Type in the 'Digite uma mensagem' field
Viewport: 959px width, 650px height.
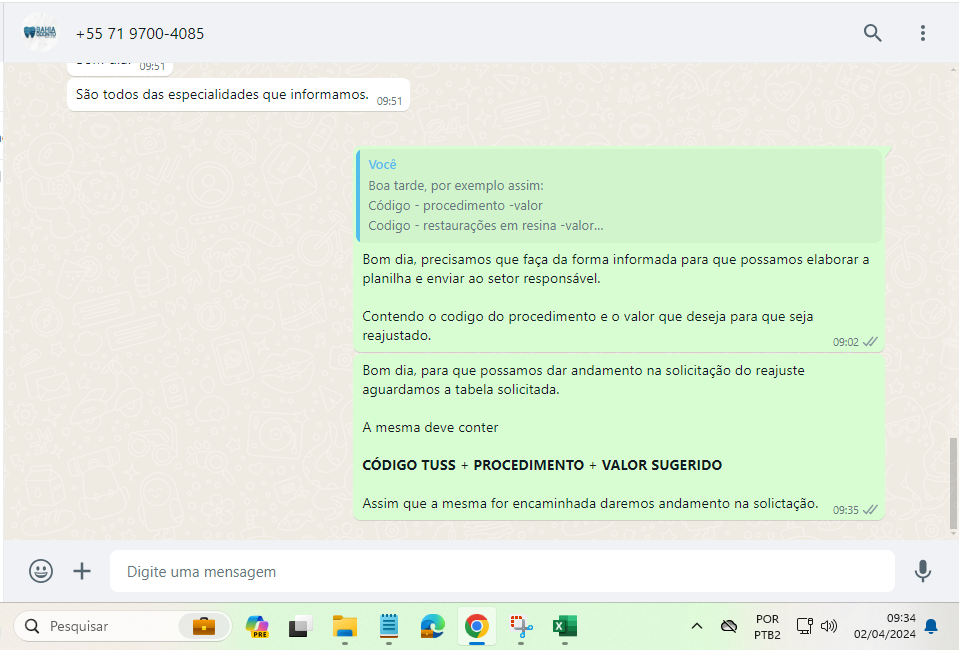[x=500, y=572]
